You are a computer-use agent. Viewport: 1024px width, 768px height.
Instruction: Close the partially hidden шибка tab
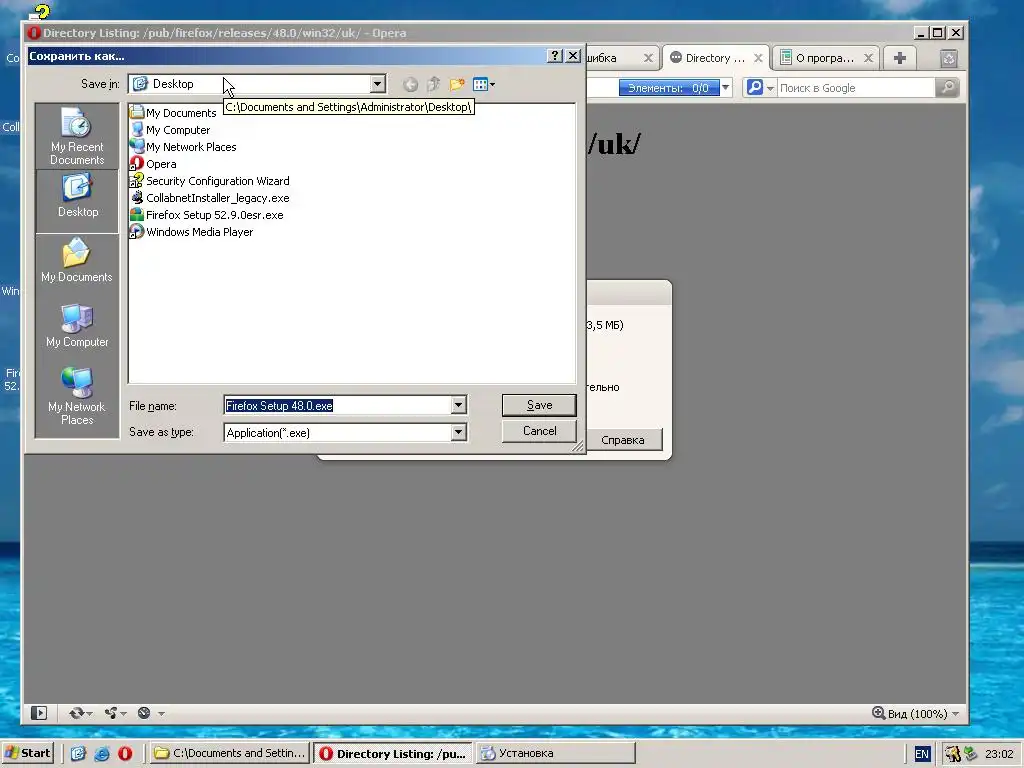click(x=648, y=58)
